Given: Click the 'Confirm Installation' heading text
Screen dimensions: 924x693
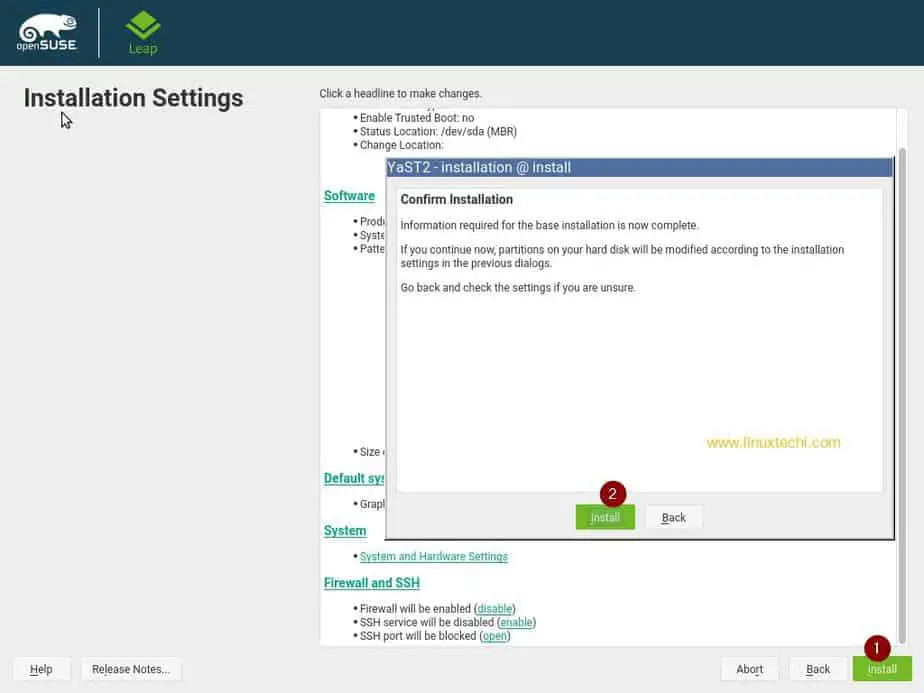Looking at the screenshot, I should (457, 199).
